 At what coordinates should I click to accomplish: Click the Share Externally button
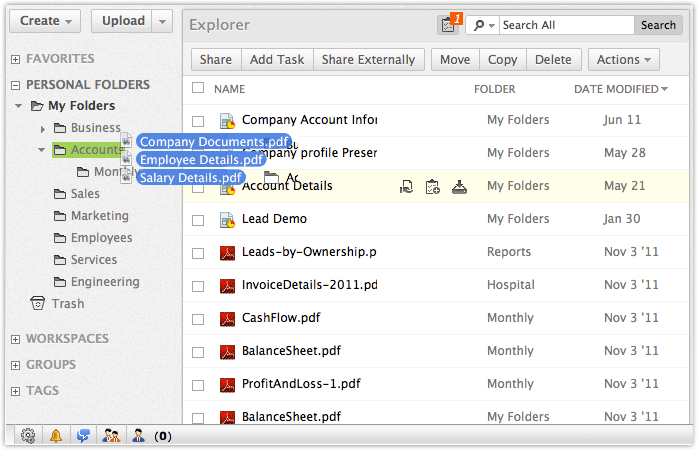[368, 60]
